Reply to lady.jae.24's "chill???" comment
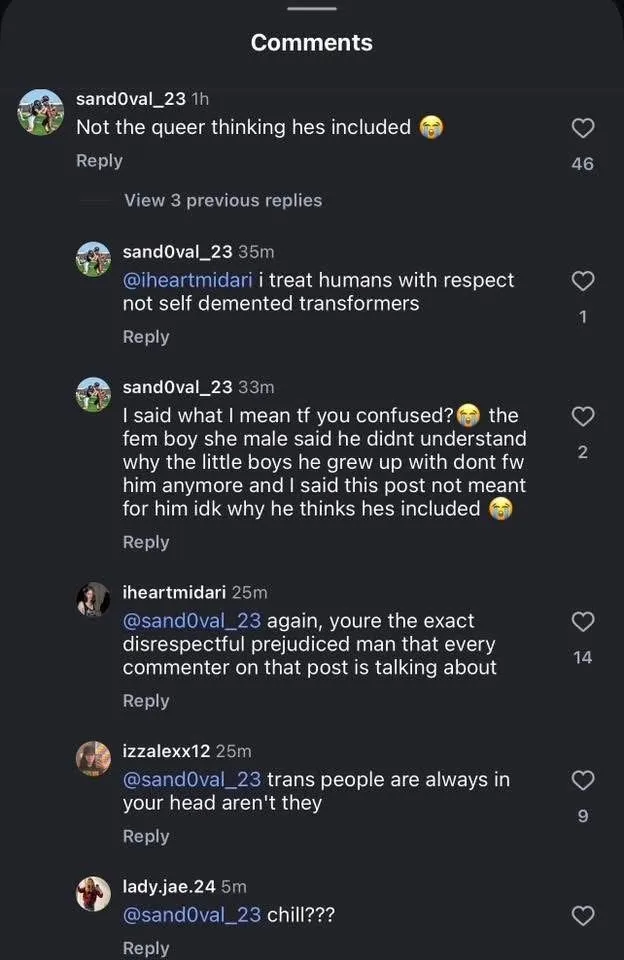 coord(146,948)
